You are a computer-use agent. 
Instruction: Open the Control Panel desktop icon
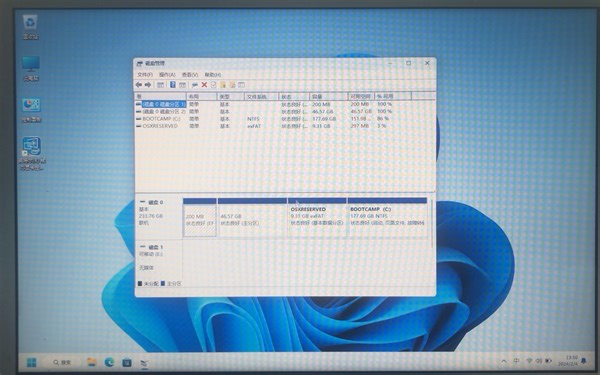pyautogui.click(x=31, y=110)
